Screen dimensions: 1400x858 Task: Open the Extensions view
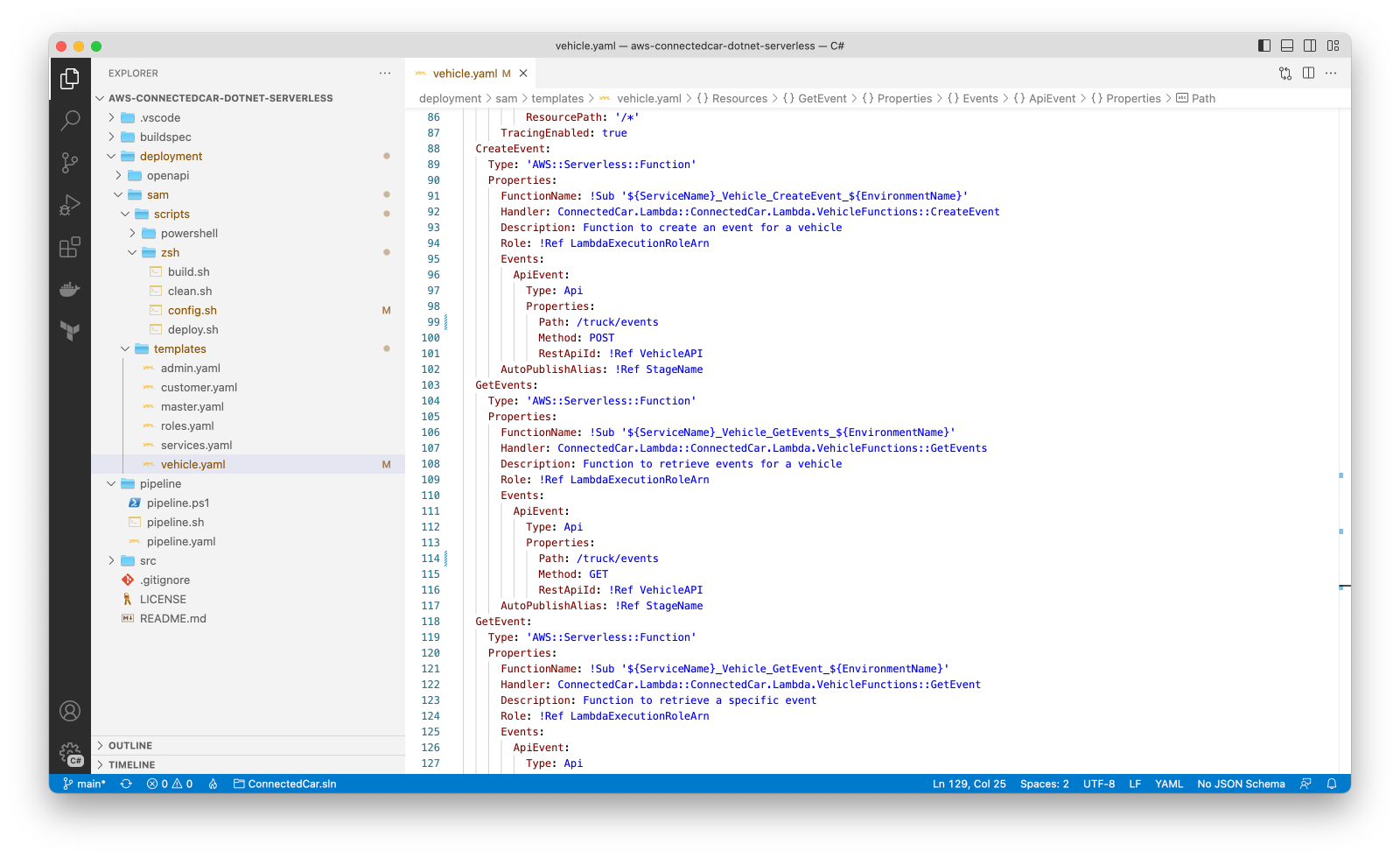tap(70, 247)
